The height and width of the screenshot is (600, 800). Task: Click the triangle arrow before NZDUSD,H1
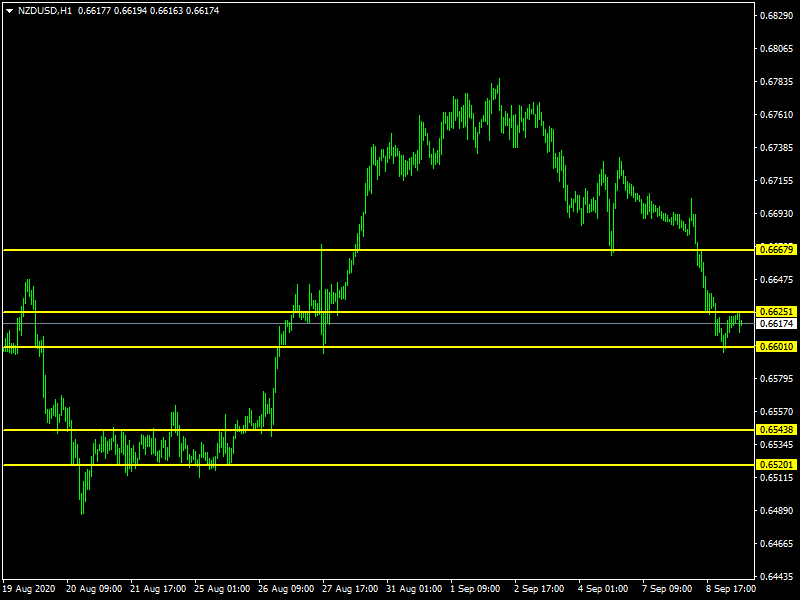[x=9, y=11]
